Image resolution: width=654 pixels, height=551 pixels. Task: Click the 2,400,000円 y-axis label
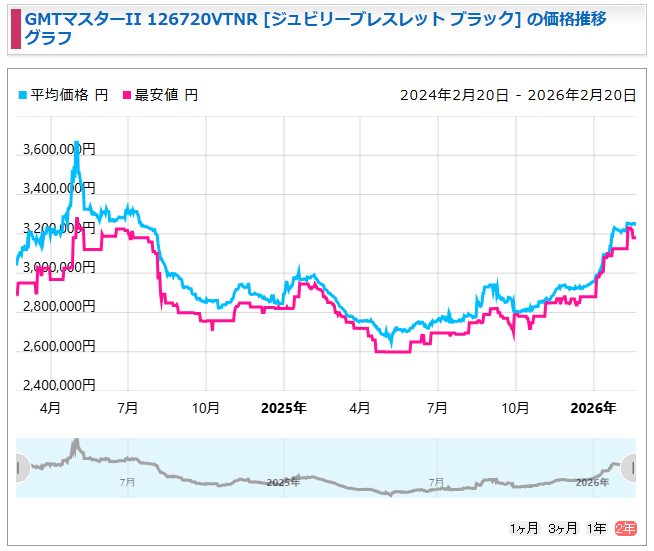pyautogui.click(x=58, y=385)
